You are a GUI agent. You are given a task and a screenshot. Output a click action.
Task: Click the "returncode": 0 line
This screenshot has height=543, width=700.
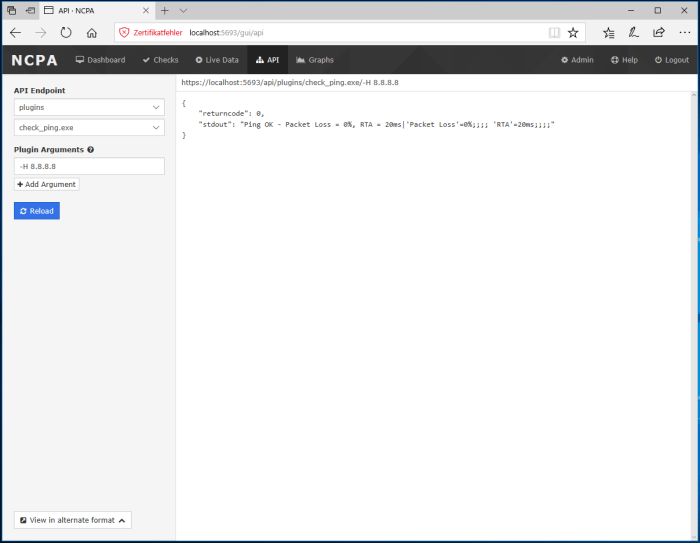click(231, 113)
